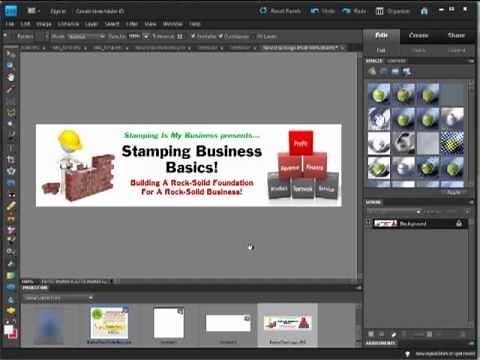
Task: Show Filters in the Effects panel
Action: [x=372, y=71]
